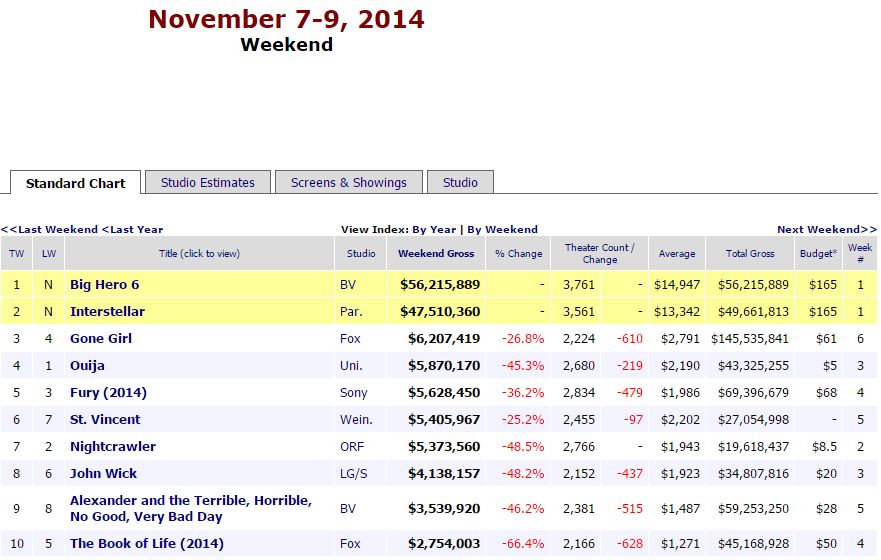Select the Studio tab

pyautogui.click(x=460, y=182)
